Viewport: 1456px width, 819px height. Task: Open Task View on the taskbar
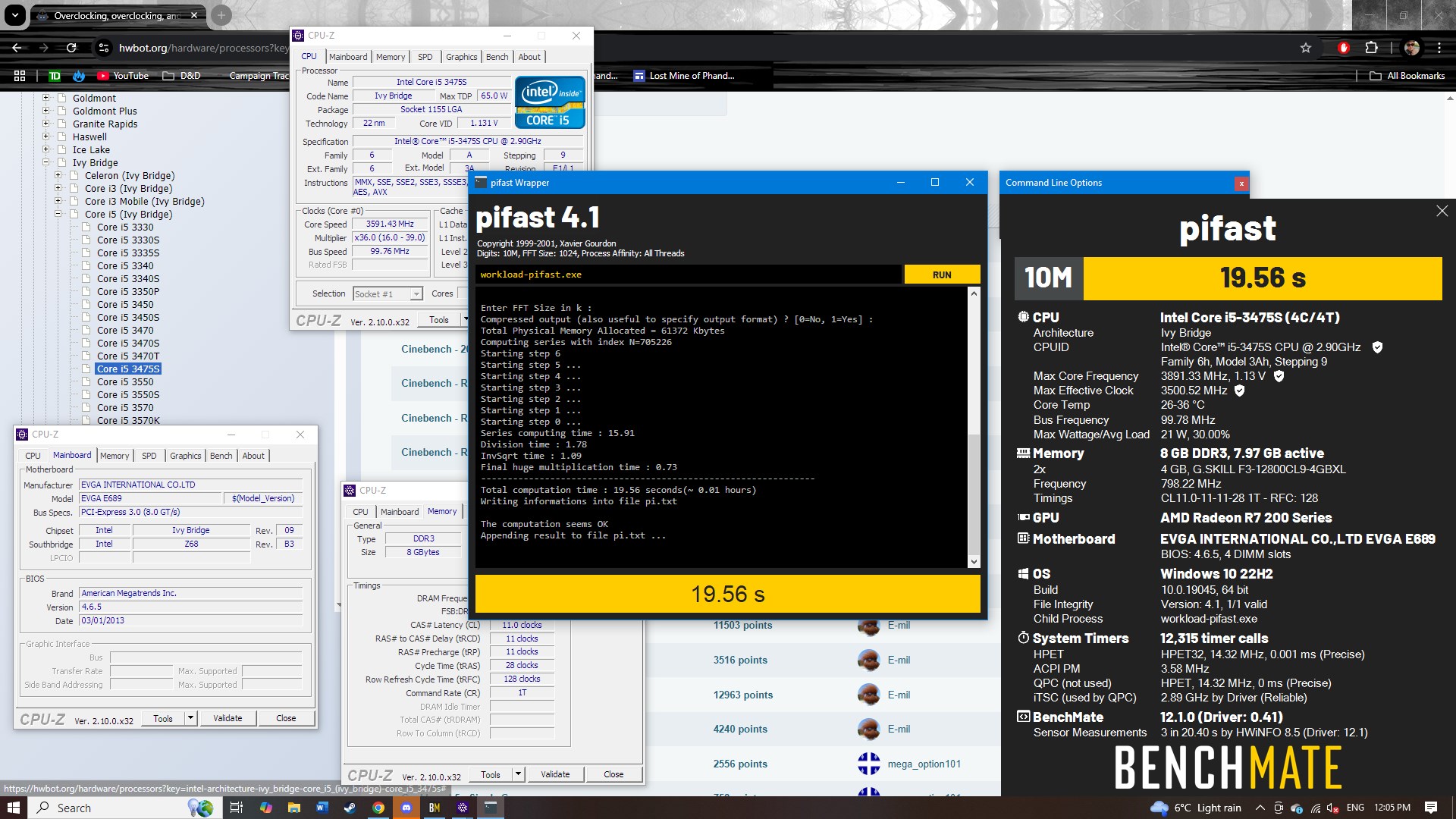(x=237, y=808)
